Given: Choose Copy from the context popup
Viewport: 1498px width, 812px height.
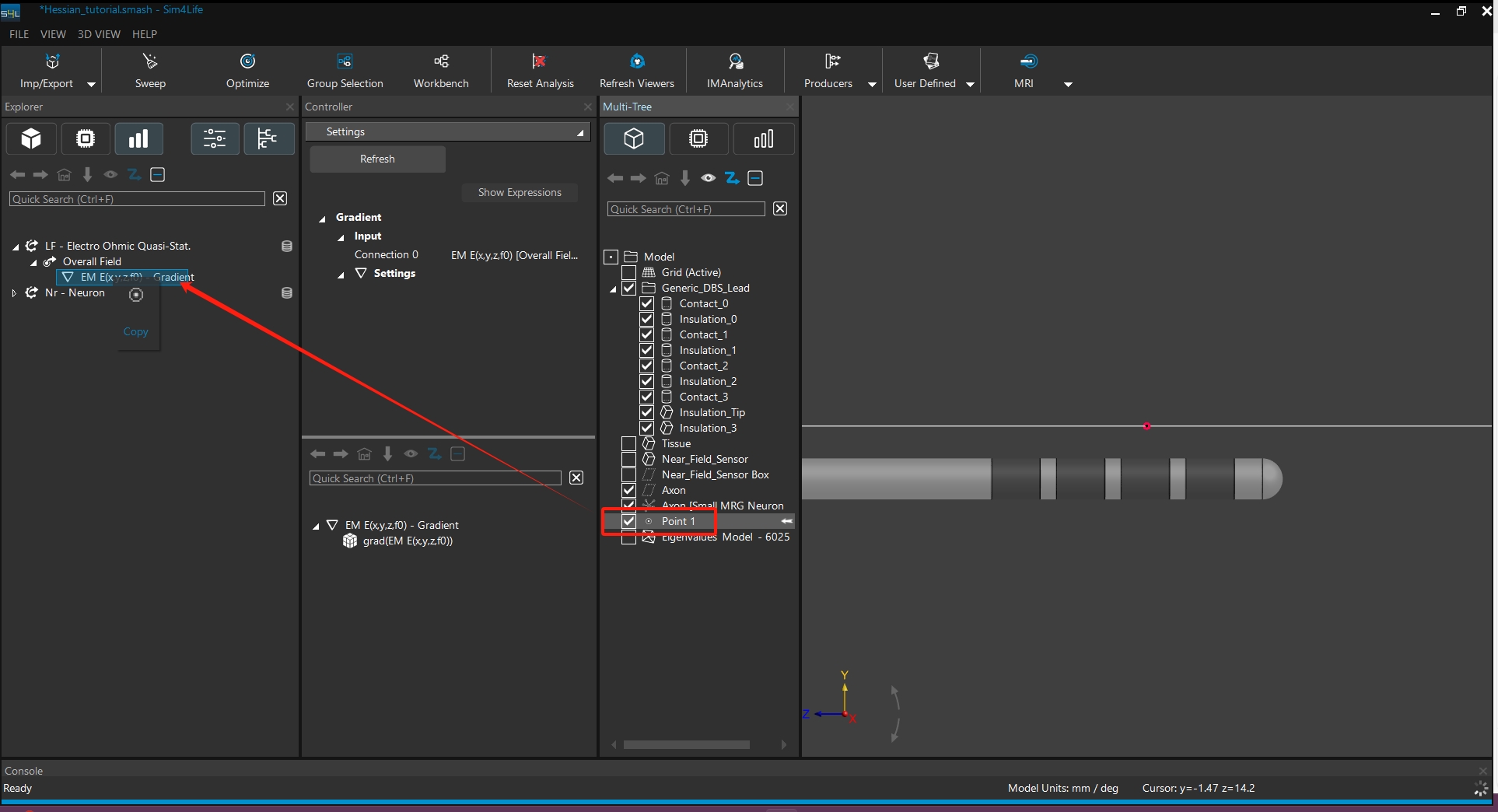Looking at the screenshot, I should pyautogui.click(x=136, y=331).
